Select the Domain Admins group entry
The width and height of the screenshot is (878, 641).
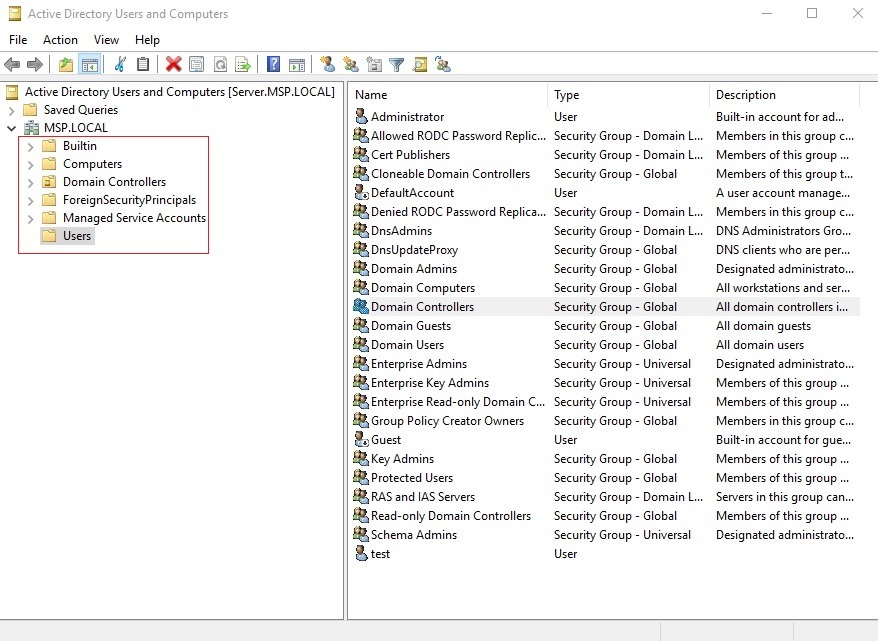point(414,269)
